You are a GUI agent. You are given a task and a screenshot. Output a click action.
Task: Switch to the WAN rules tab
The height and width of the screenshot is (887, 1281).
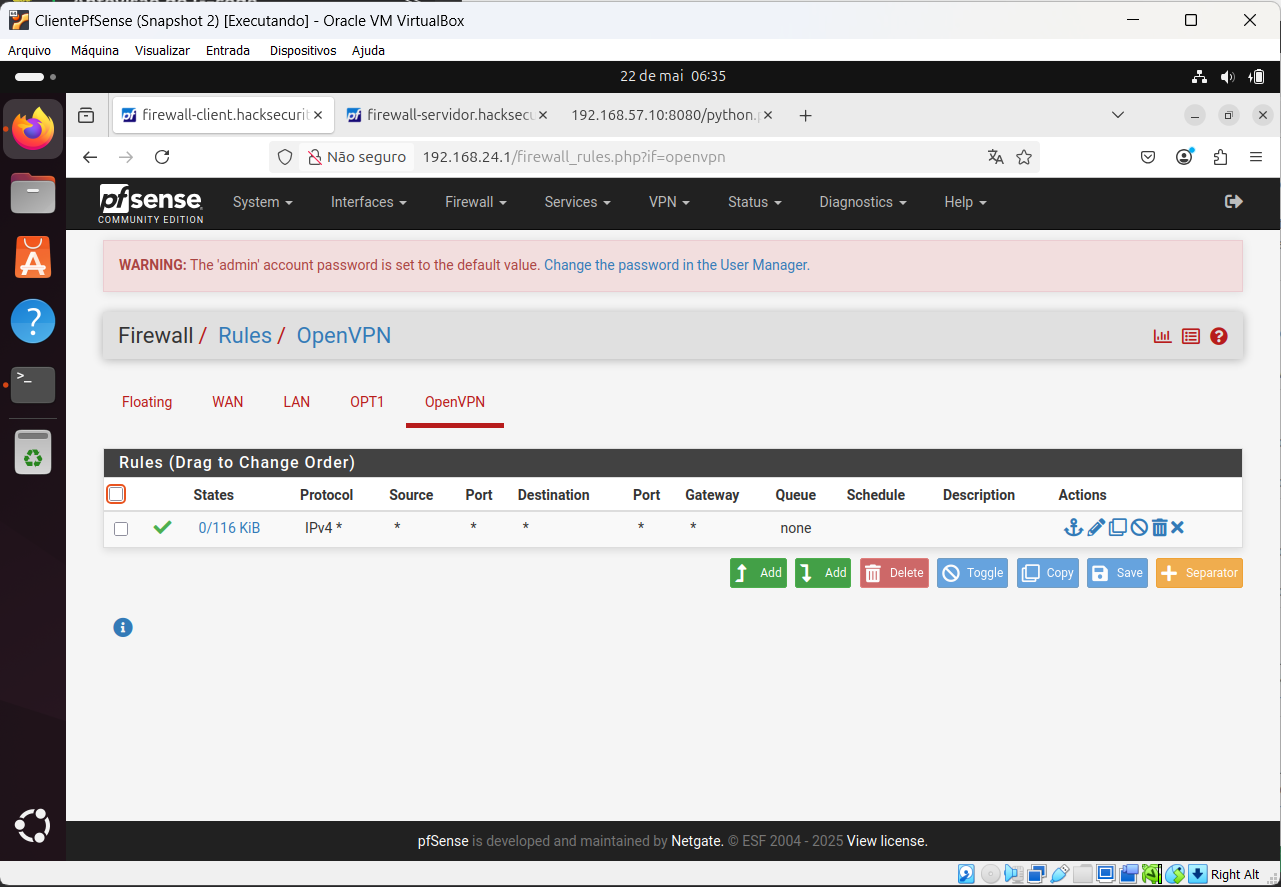pos(228,402)
